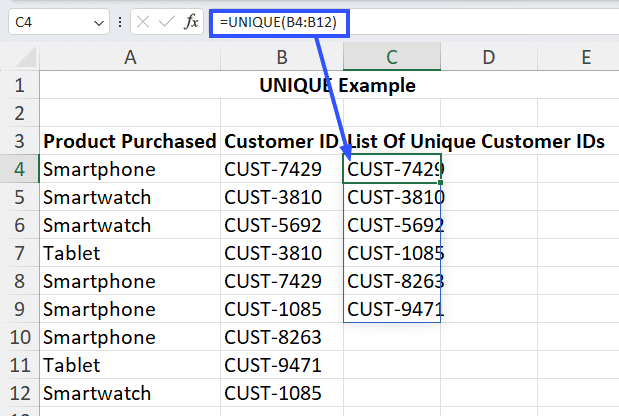Select cell A8 containing Smartphone
Screen dimensions: 619x416
point(130,281)
